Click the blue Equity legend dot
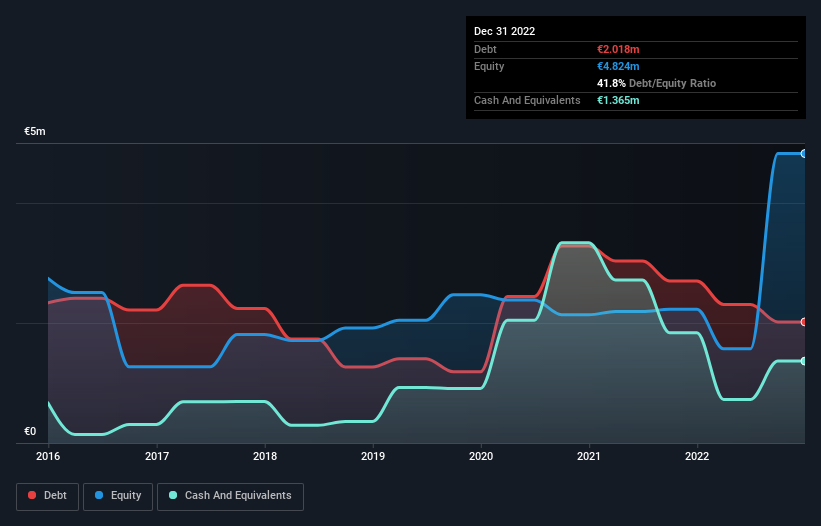 pos(99,495)
